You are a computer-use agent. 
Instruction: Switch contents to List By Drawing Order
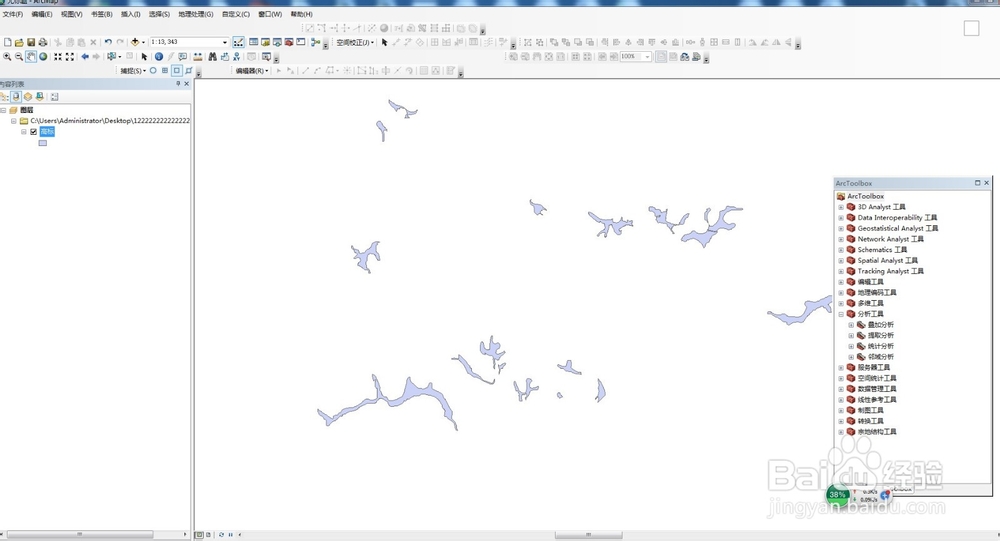(x=4, y=97)
